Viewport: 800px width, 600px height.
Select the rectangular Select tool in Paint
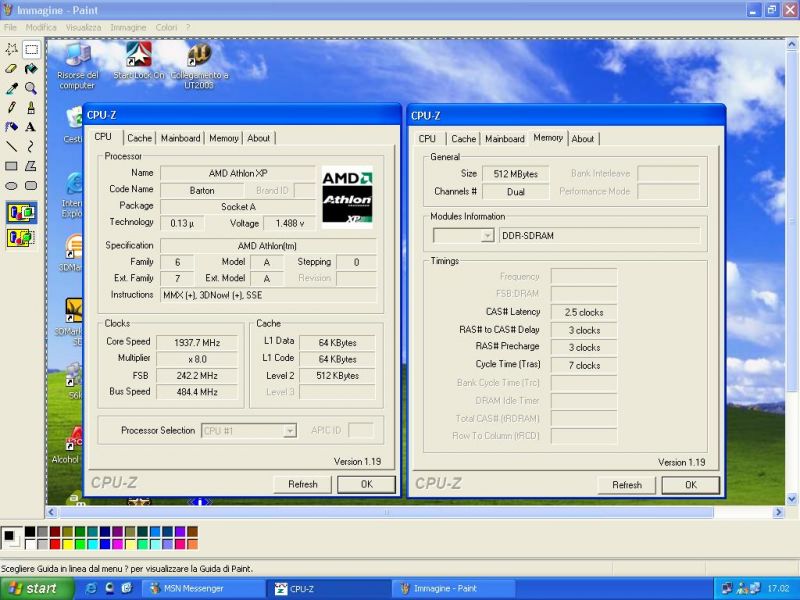point(31,49)
